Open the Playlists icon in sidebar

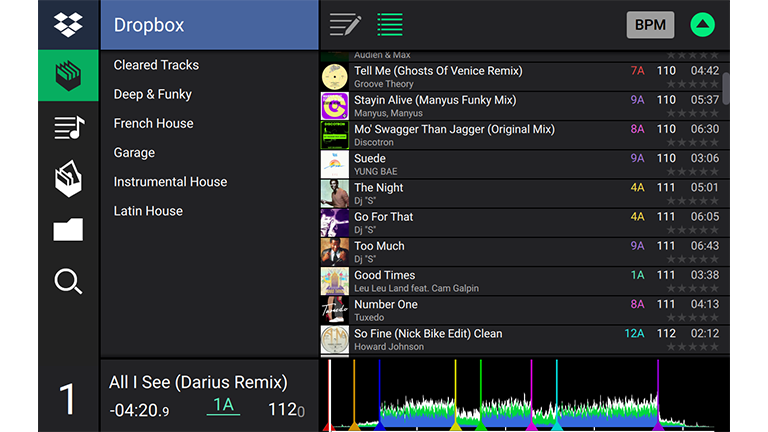[68, 127]
